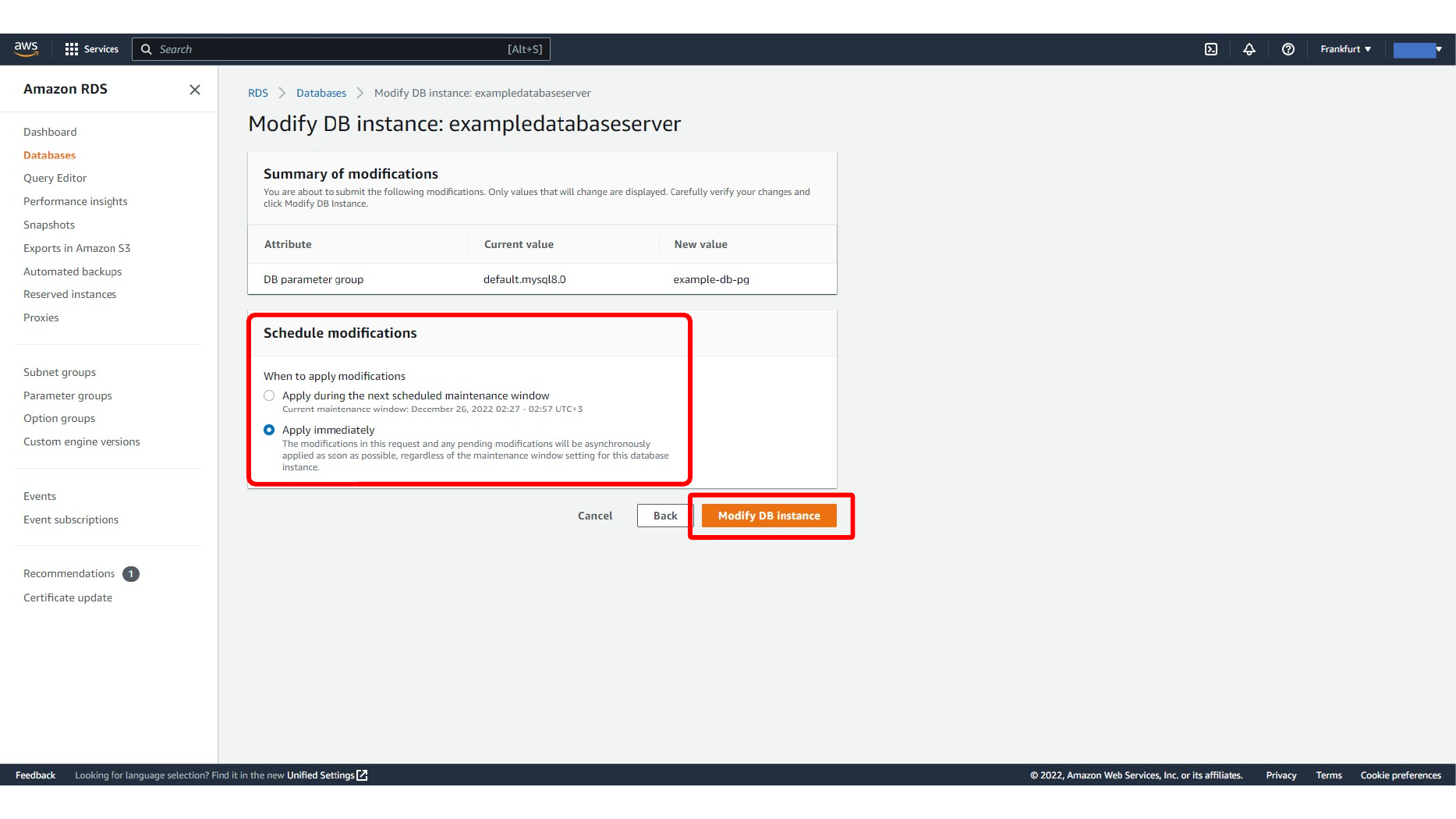Screen dimensions: 1456x819
Task: Click the Attribute column header
Action: [x=288, y=244]
